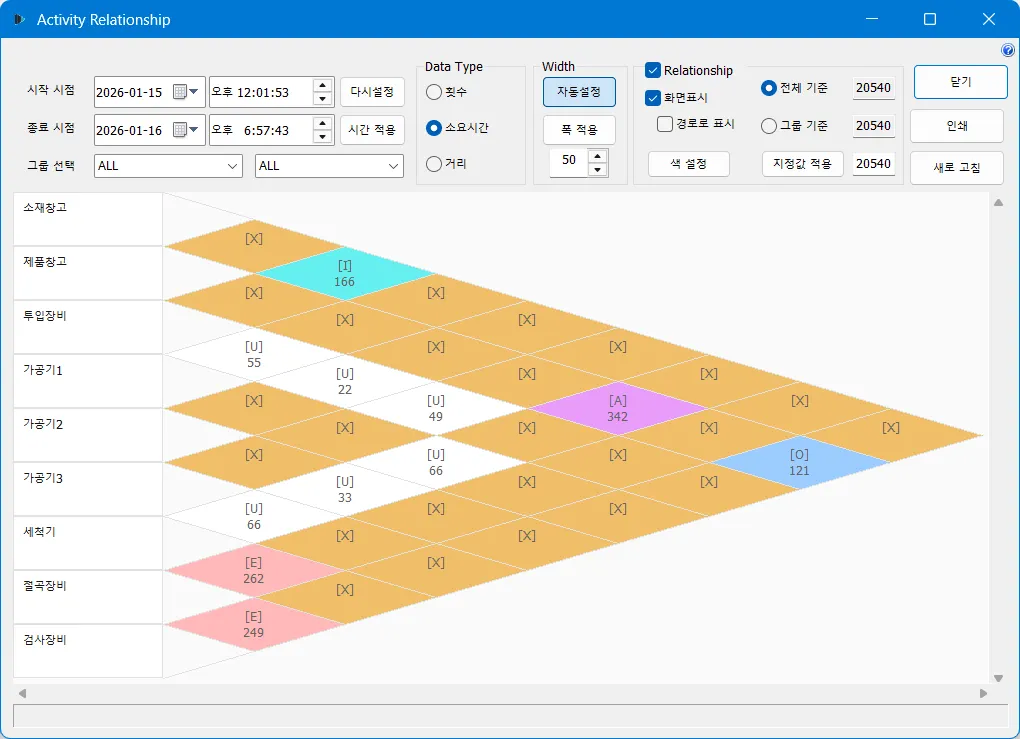
Task: Click the 인쇄 print button
Action: (956, 126)
